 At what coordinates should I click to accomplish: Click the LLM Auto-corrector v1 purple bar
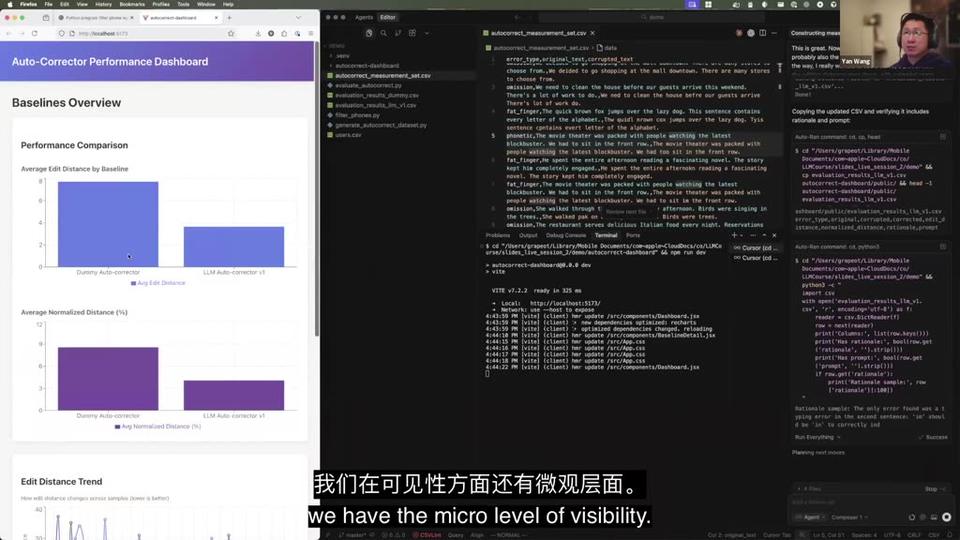pos(234,395)
